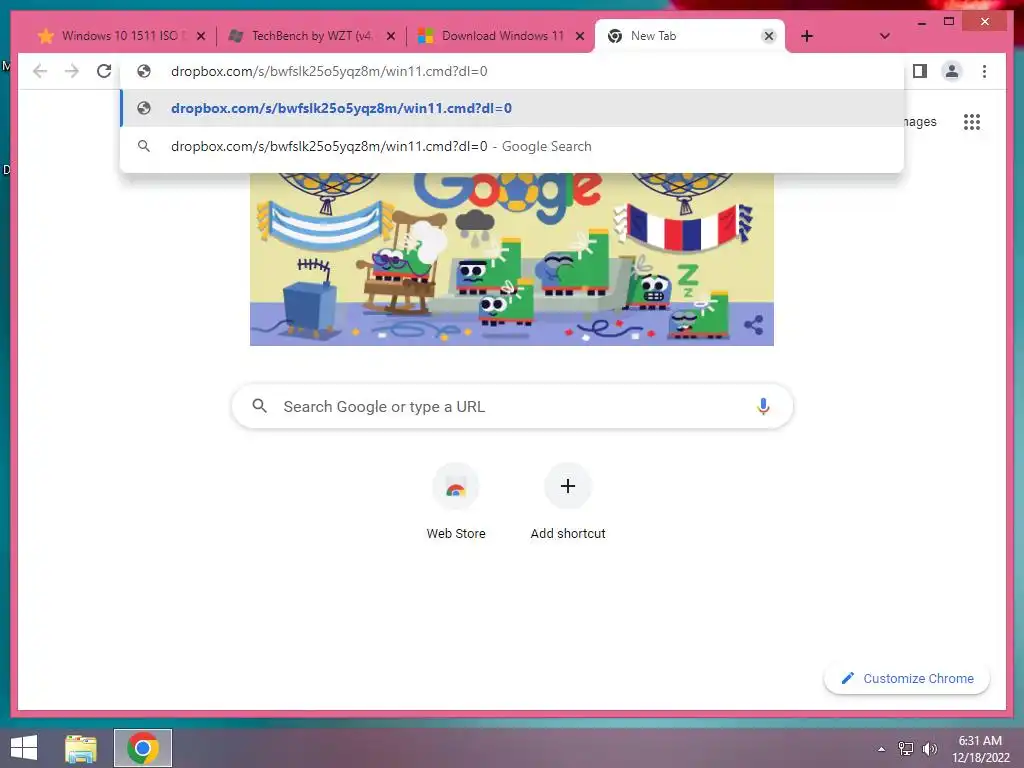The image size is (1024, 768).
Task: Open the Google apps grid
Action: pos(972,121)
